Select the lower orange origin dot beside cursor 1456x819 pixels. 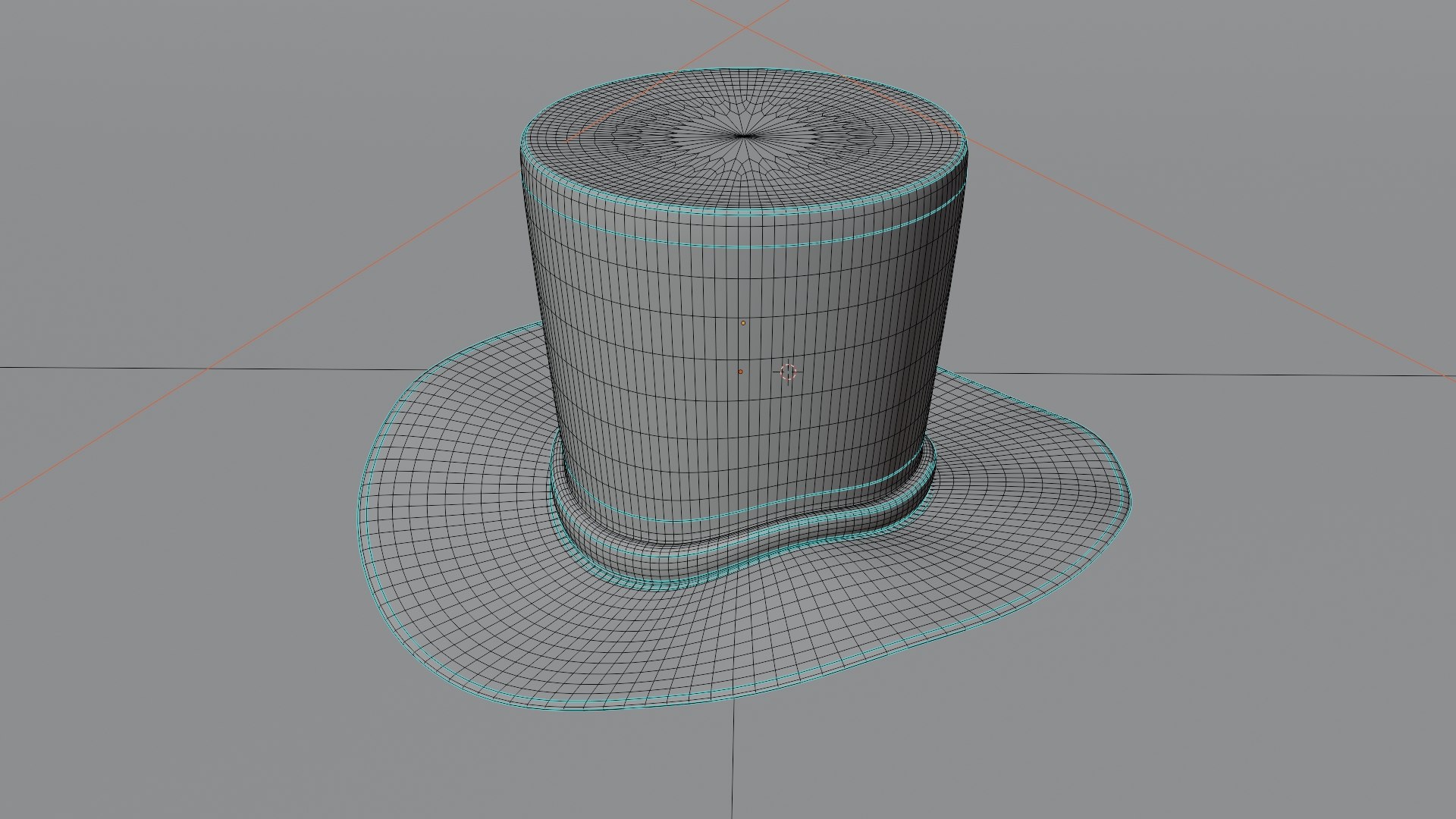click(x=740, y=372)
